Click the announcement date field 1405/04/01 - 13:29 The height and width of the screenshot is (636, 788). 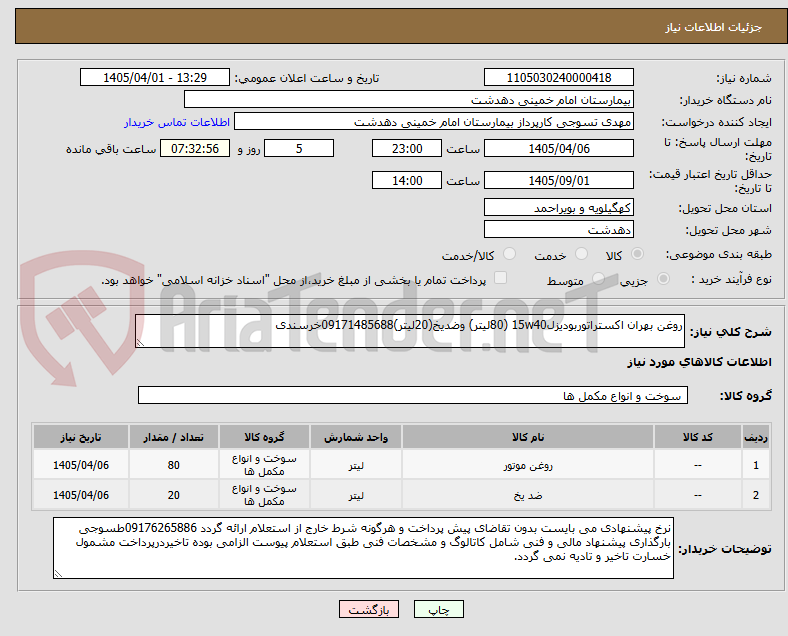click(x=155, y=77)
